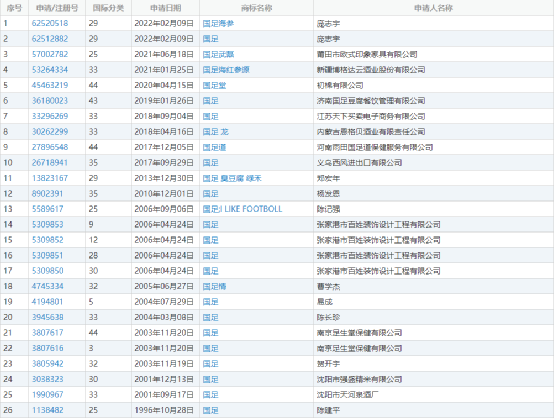This screenshot has height=418, width=554.
Task: Open application number 1990967
Action: 47,395
